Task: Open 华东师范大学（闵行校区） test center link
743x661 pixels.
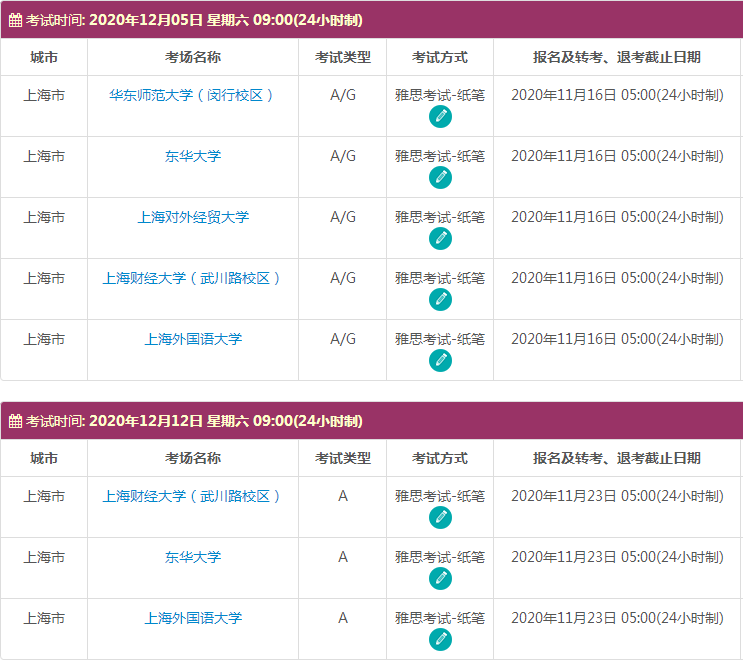Action: (193, 95)
